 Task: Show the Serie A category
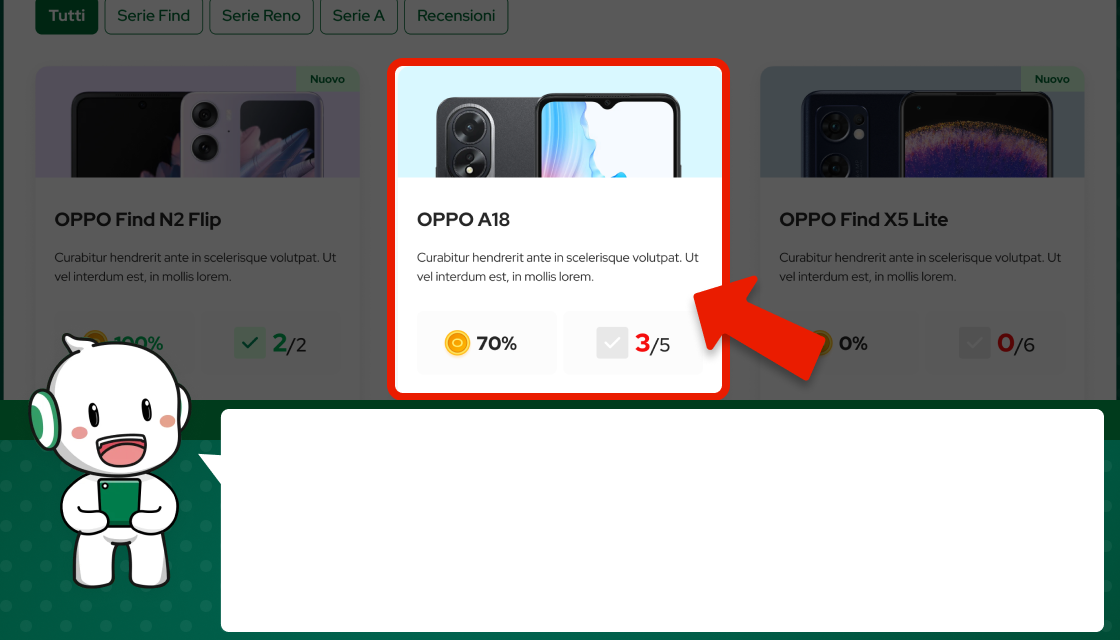(x=359, y=16)
